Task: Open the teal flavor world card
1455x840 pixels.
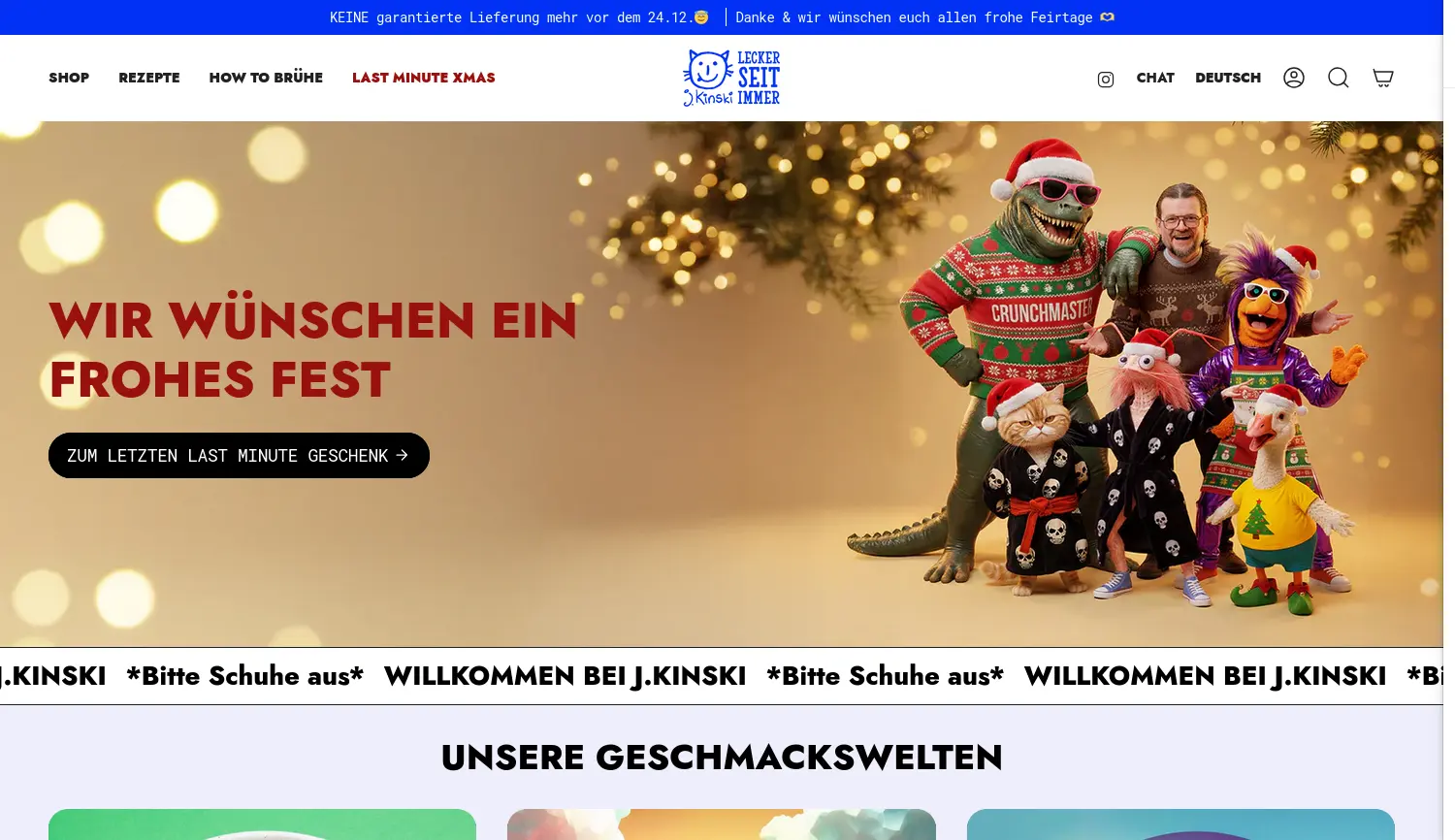Action: (1180, 824)
